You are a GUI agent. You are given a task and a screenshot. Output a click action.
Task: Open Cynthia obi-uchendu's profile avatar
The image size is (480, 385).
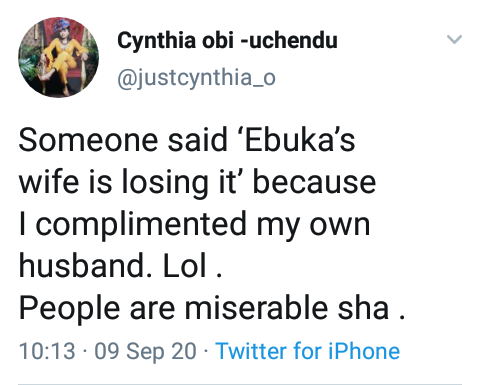tap(58, 57)
